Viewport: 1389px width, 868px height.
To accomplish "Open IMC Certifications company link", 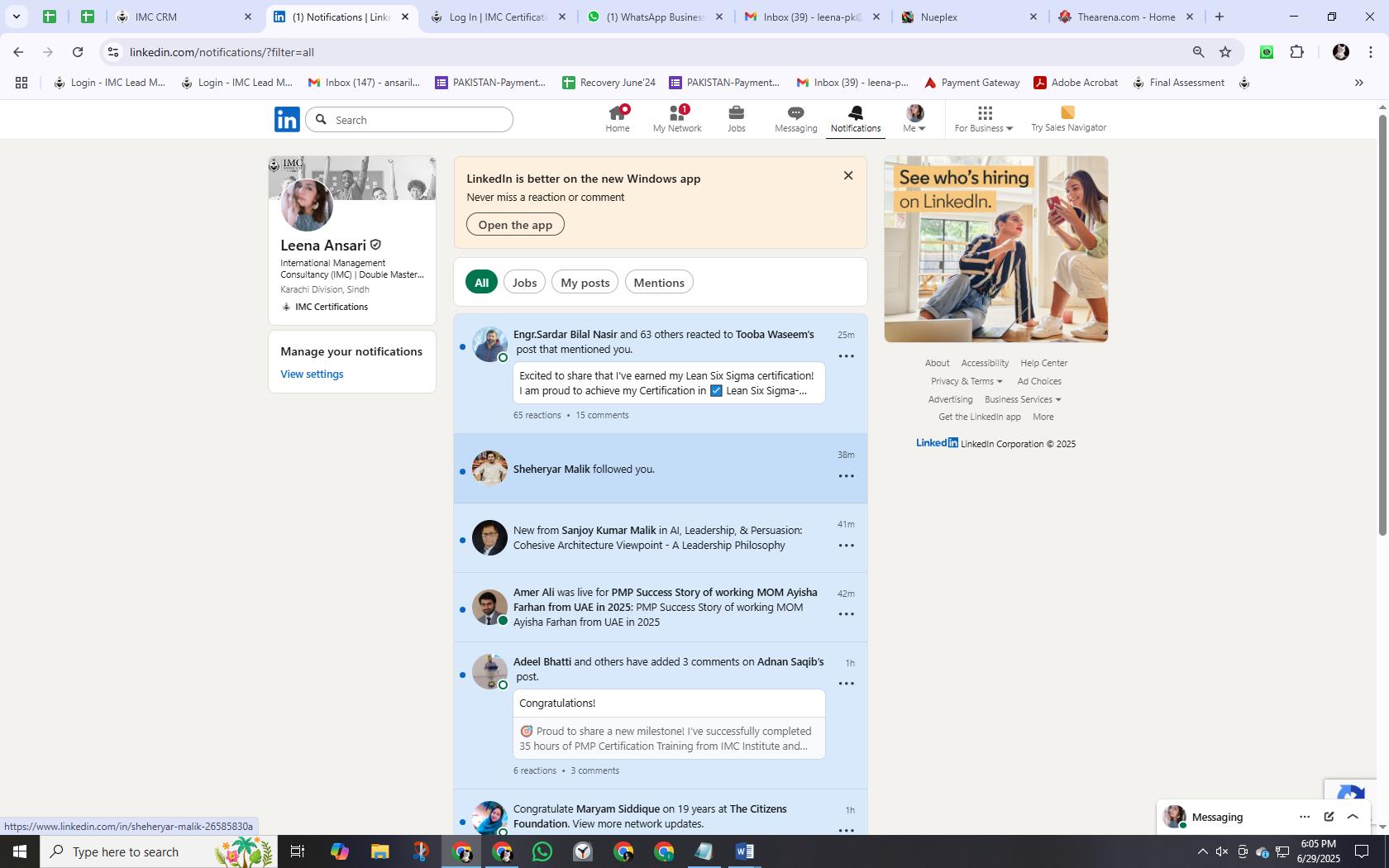I will click(331, 307).
